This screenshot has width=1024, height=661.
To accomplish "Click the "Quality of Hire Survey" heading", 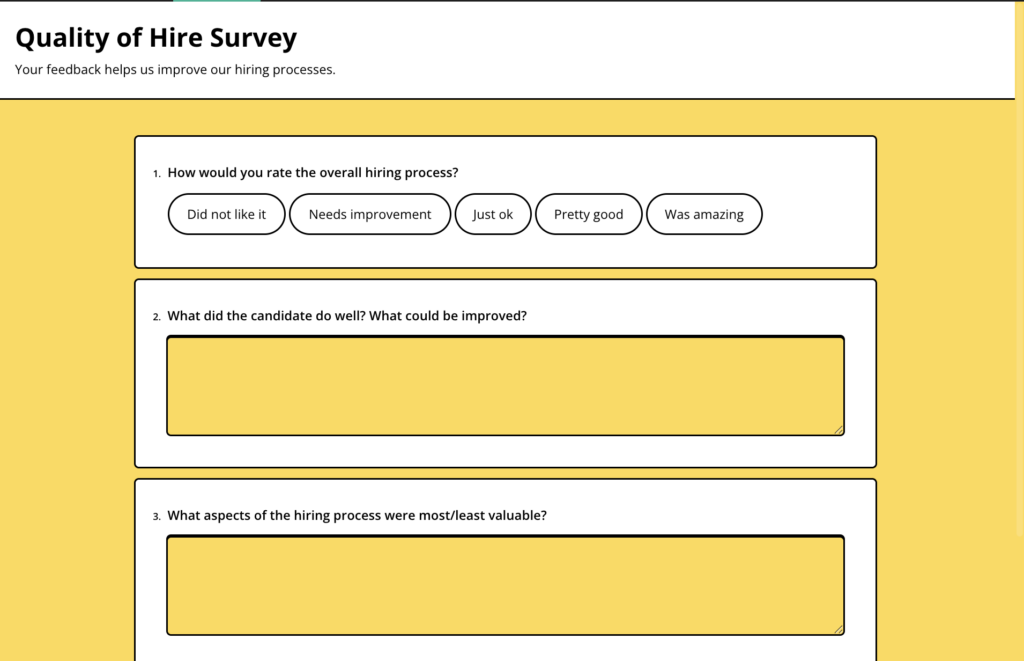I will pos(156,38).
